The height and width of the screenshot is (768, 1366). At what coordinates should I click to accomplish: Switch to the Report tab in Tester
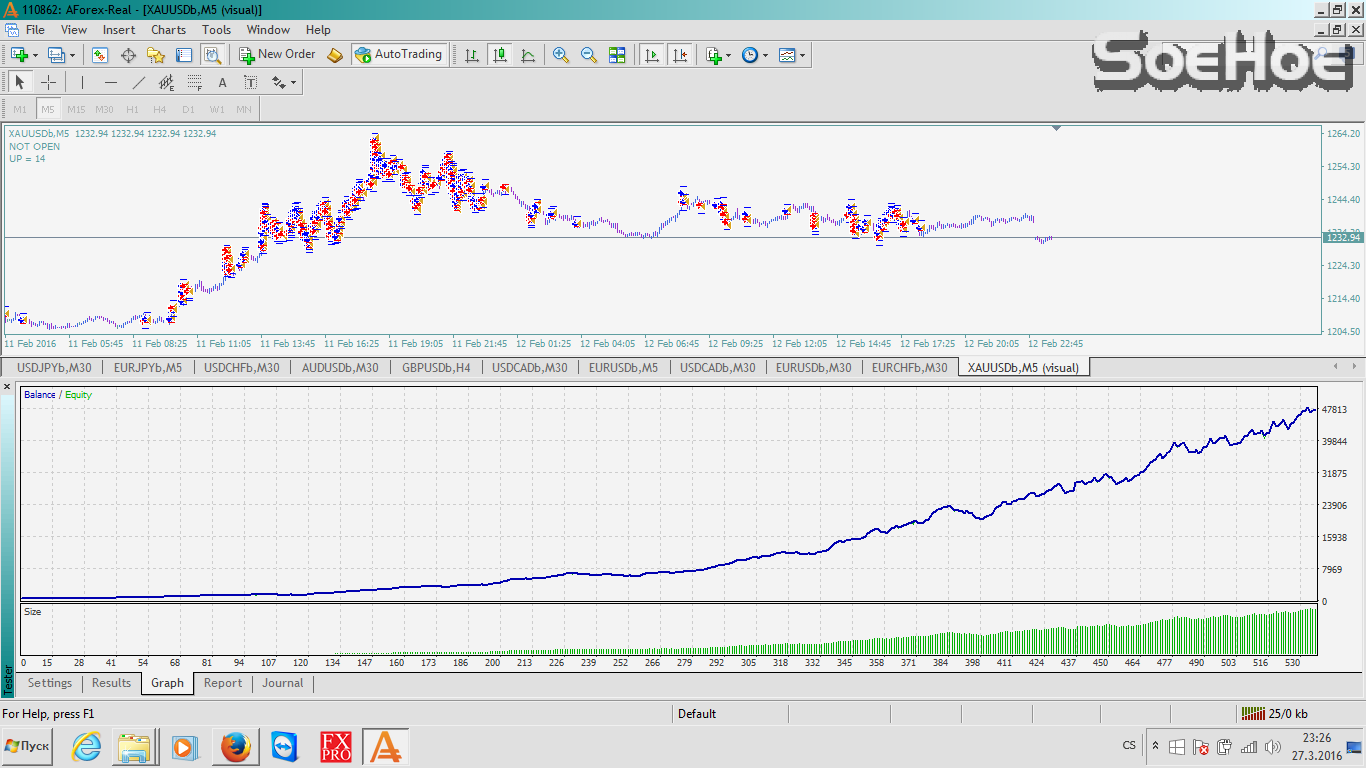(223, 683)
